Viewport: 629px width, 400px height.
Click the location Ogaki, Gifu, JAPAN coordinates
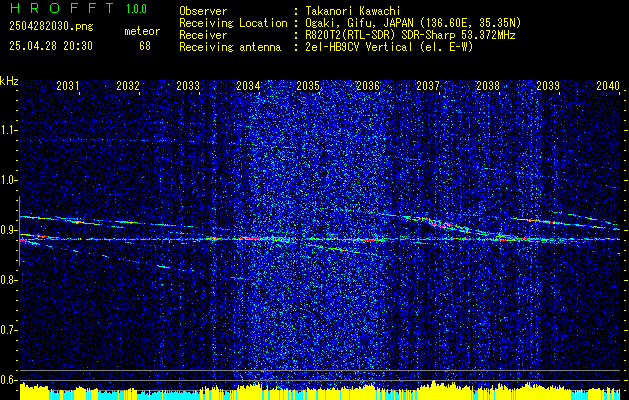click(413, 24)
